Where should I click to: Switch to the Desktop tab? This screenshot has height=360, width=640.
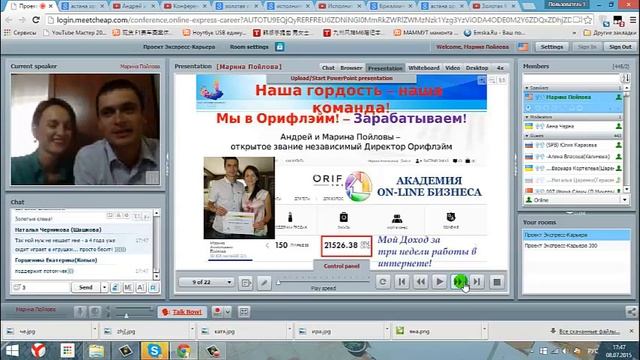click(x=477, y=68)
